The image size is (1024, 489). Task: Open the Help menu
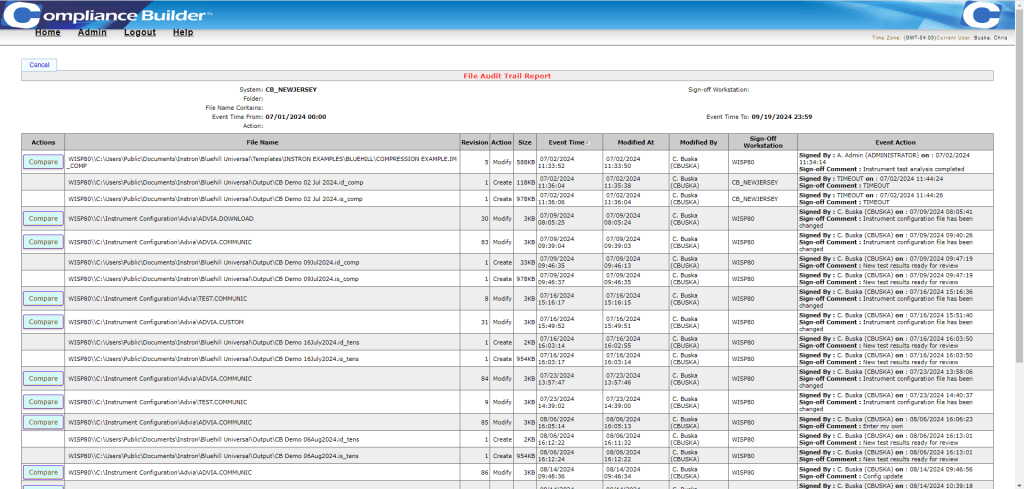coord(183,33)
